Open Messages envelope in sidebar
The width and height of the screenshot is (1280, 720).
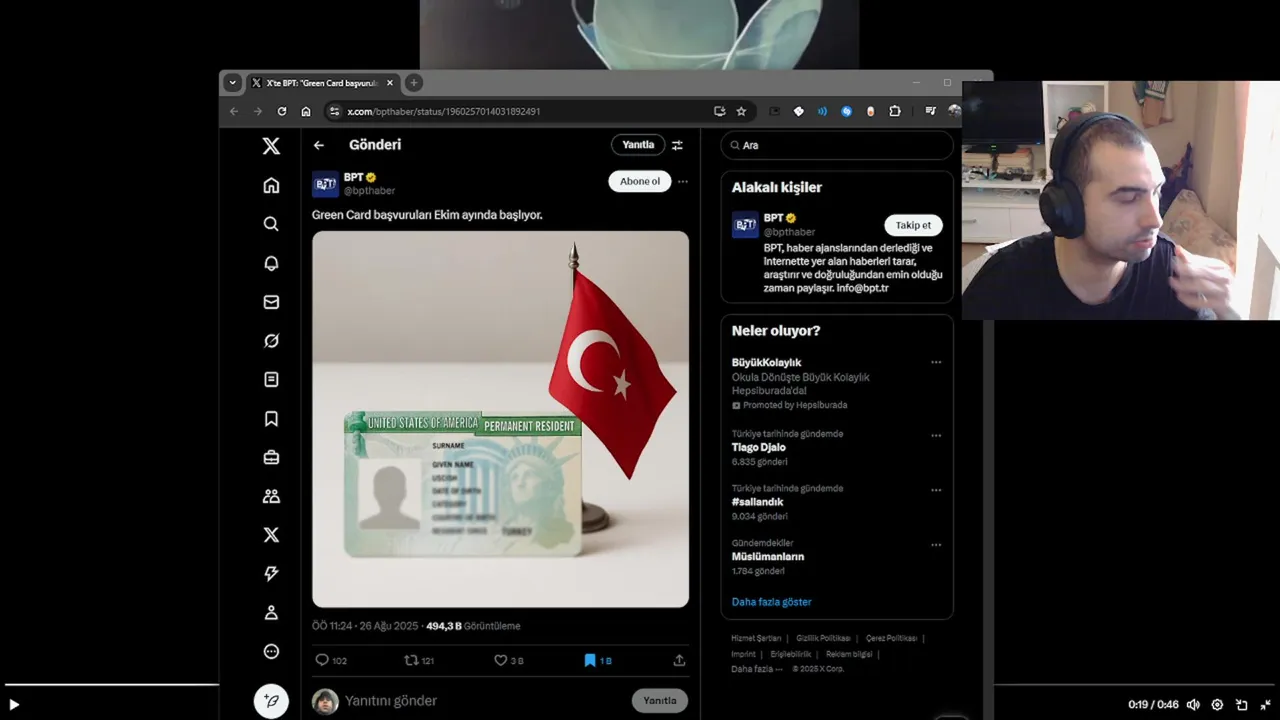click(271, 302)
